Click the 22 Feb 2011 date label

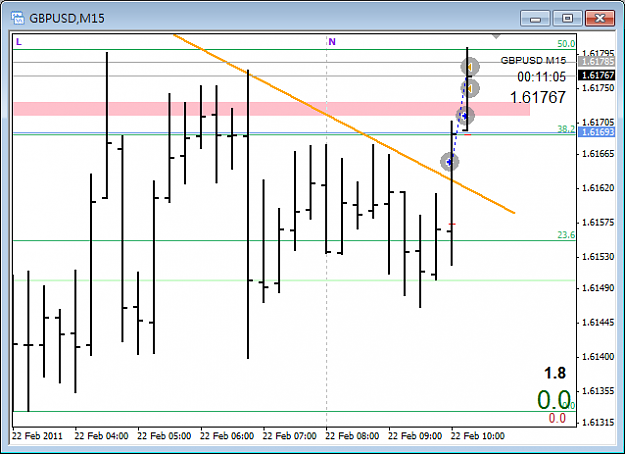pos(37,436)
